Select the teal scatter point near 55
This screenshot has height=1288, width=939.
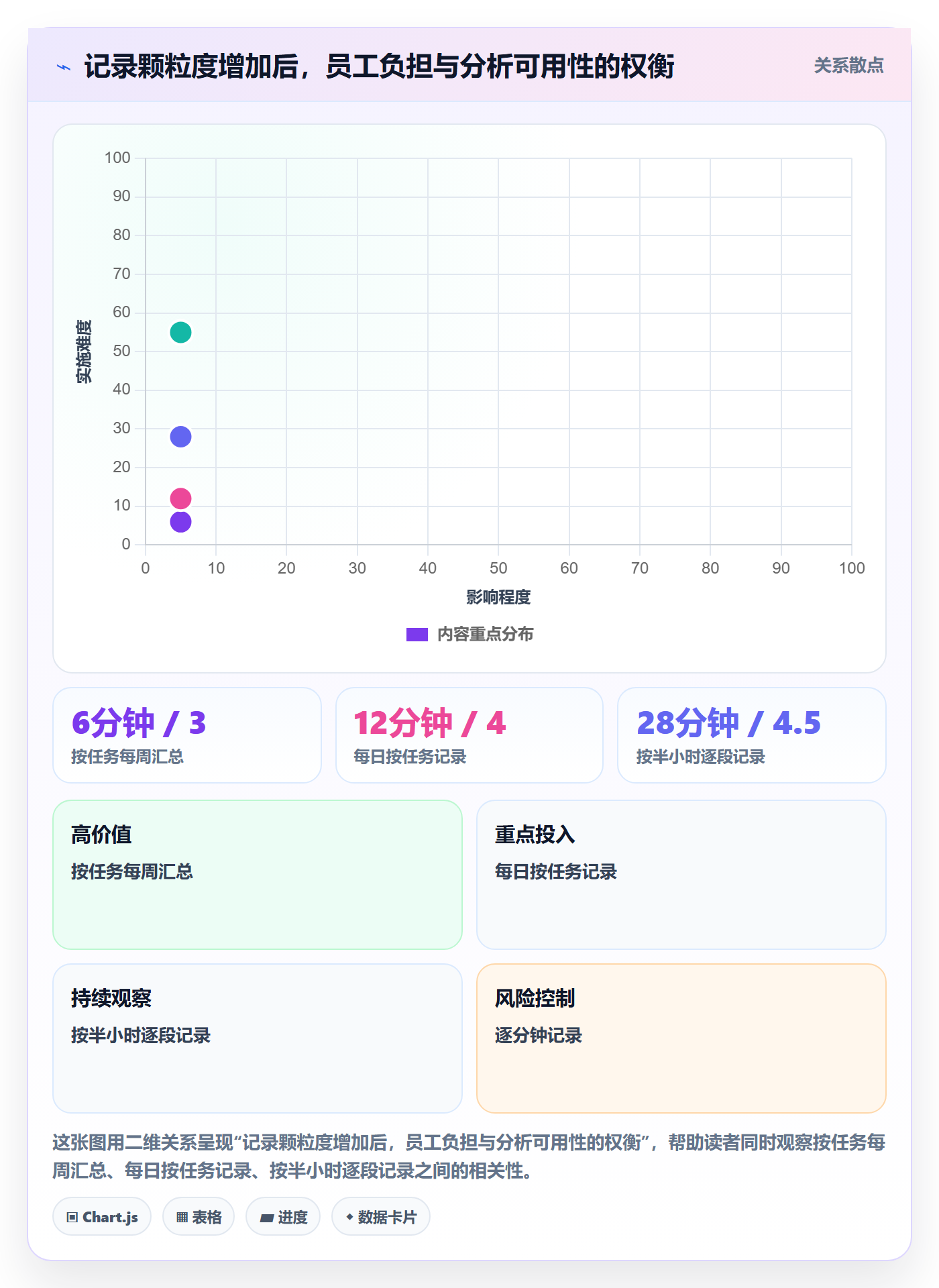(x=180, y=332)
